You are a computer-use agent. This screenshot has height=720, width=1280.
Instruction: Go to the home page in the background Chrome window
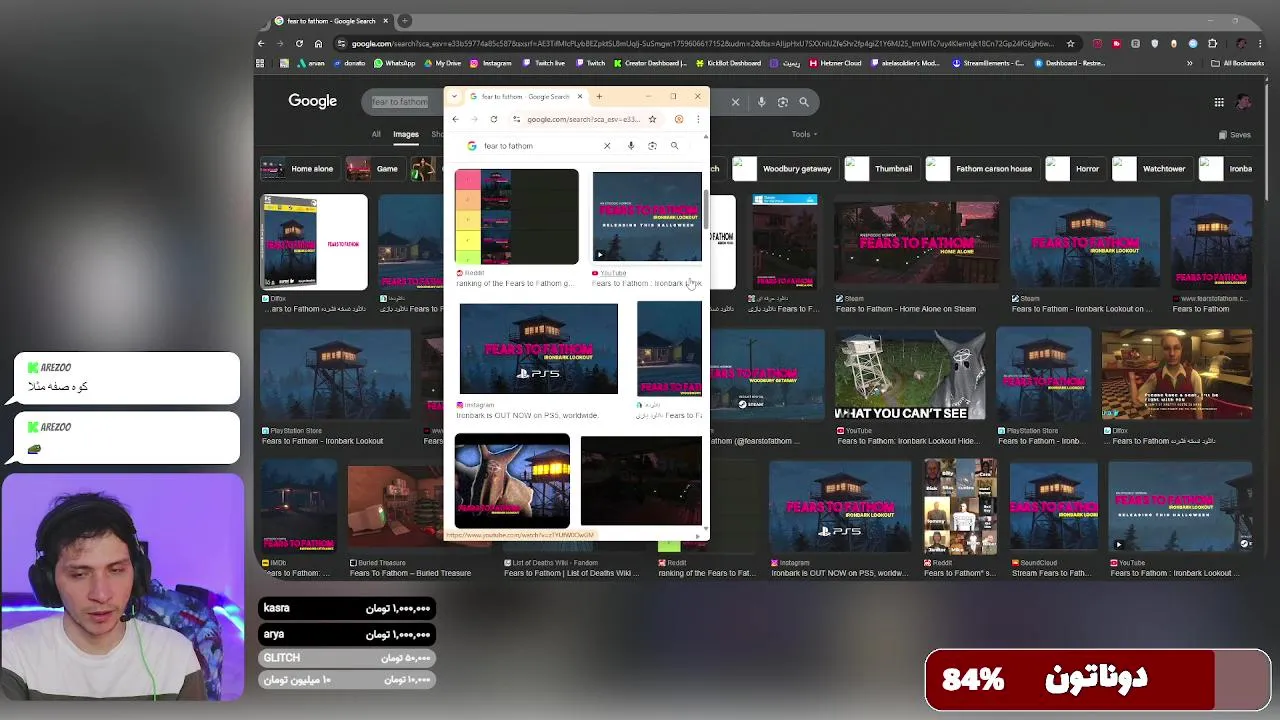pos(318,43)
